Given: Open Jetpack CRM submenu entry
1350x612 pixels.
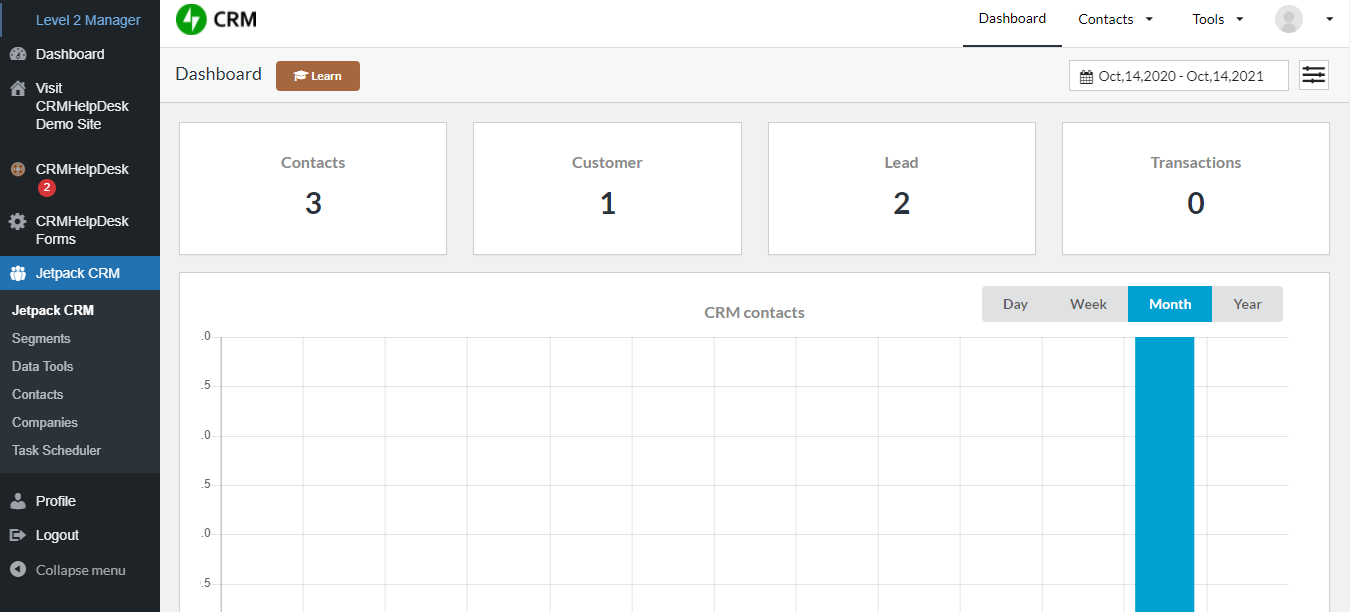Looking at the screenshot, I should pos(53,310).
